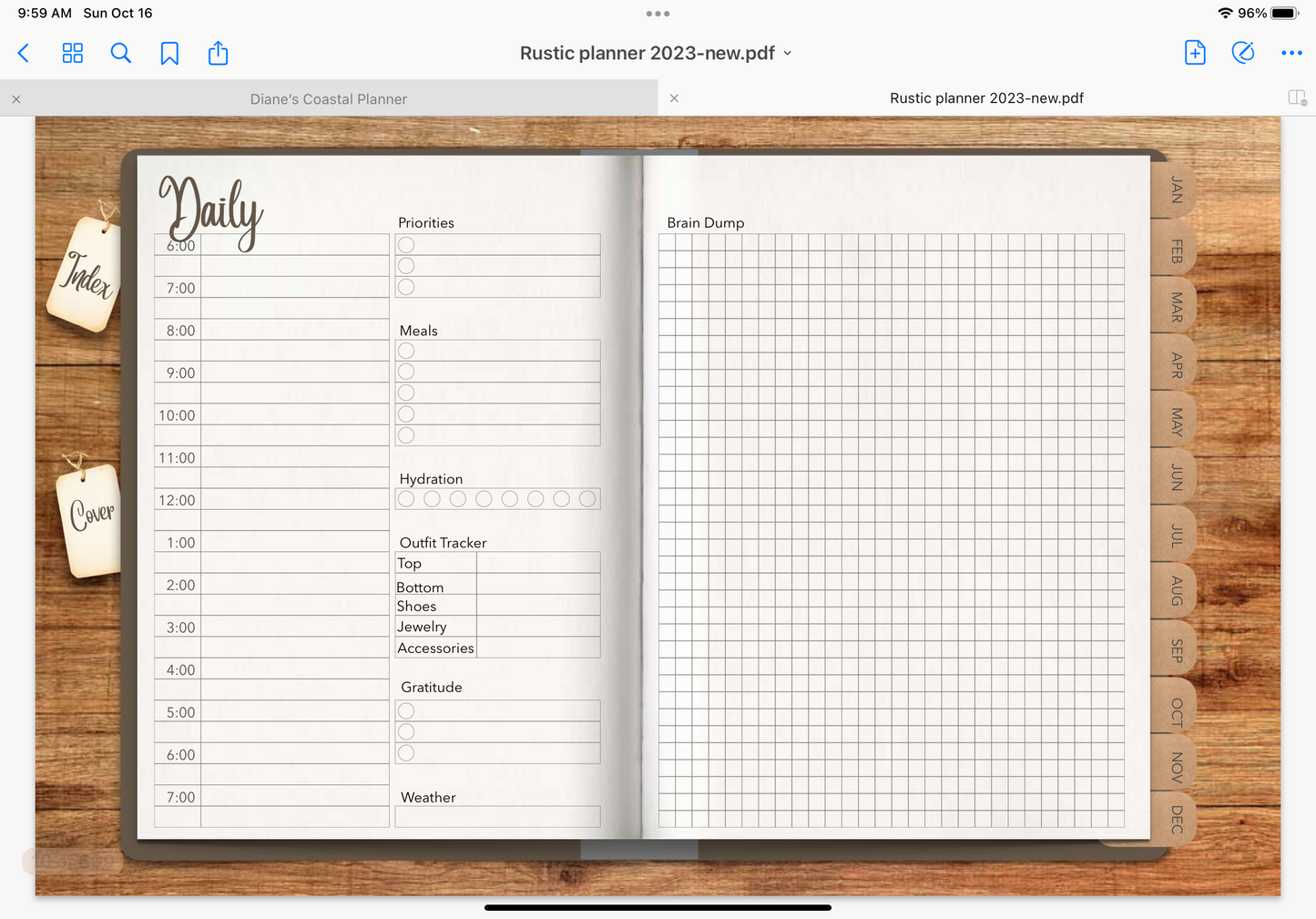1316x919 pixels.
Task: Toggle split view icon in tab bar
Action: (x=1297, y=97)
